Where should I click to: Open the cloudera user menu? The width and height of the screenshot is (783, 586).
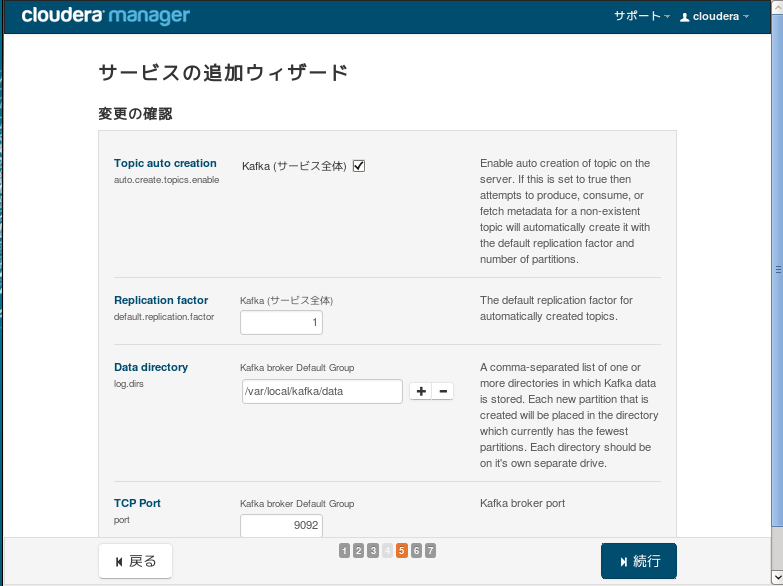click(715, 16)
